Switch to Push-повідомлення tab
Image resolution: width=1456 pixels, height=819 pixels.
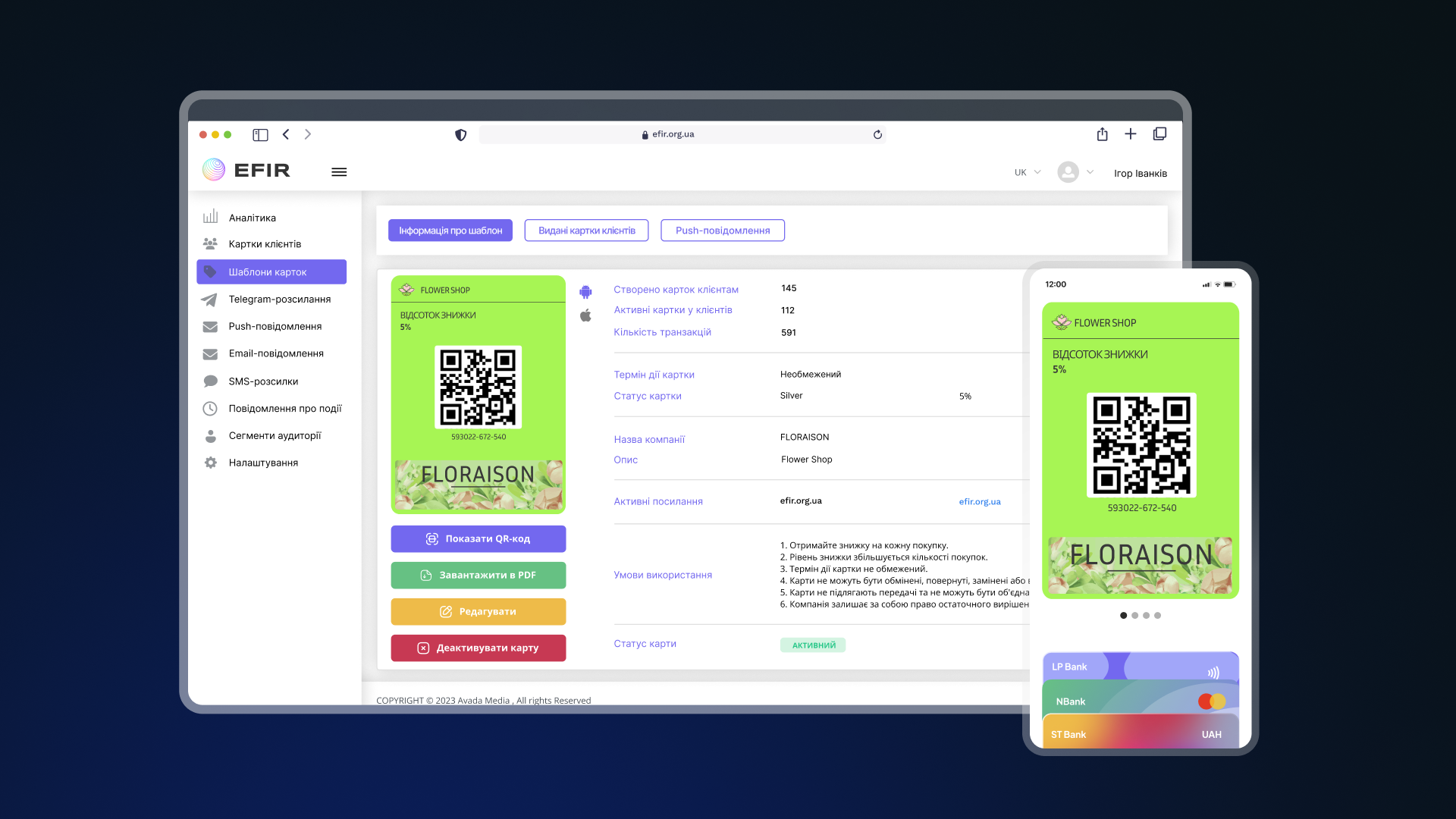(723, 231)
